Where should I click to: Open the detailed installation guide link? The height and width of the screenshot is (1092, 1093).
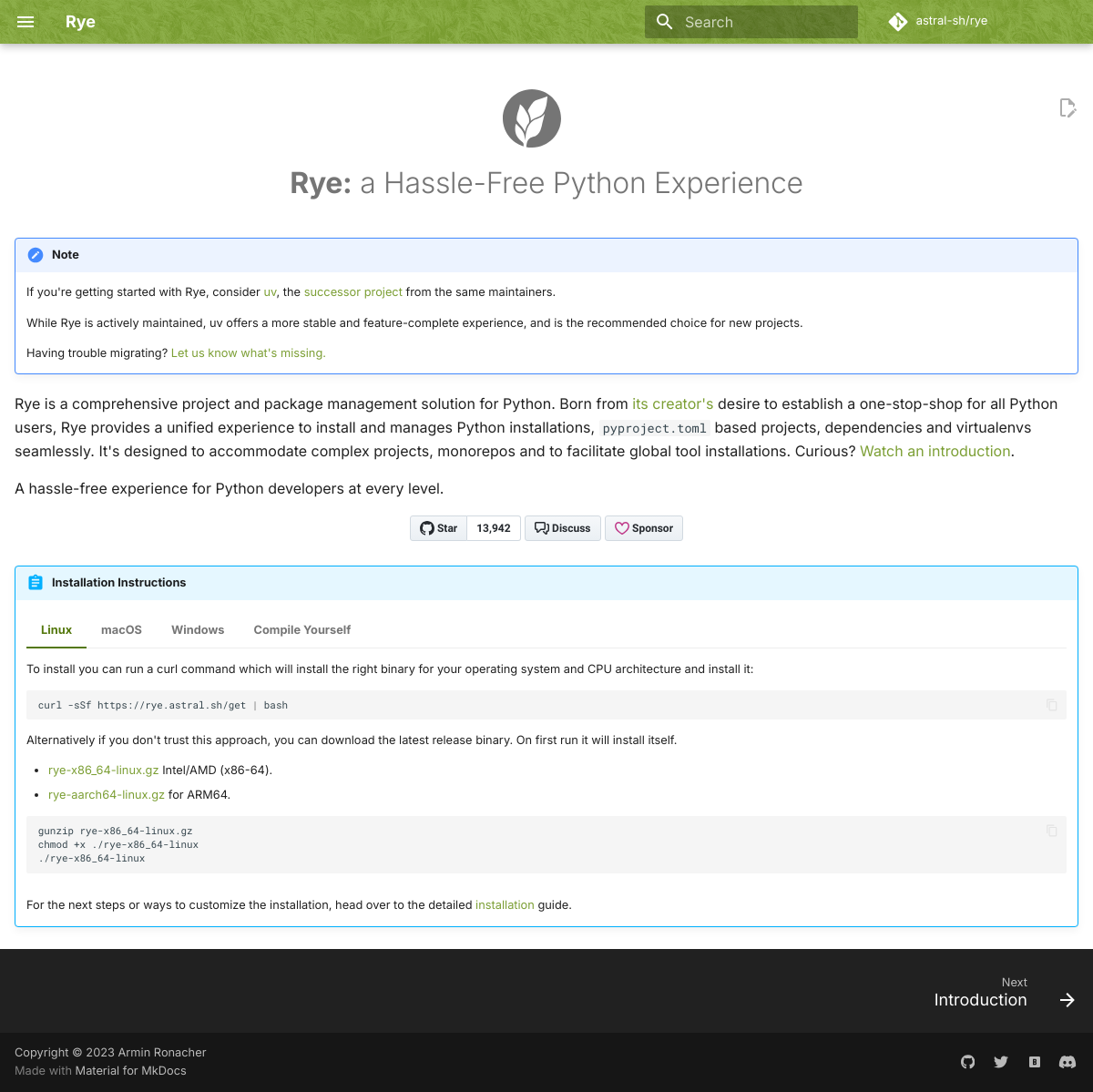(x=505, y=905)
